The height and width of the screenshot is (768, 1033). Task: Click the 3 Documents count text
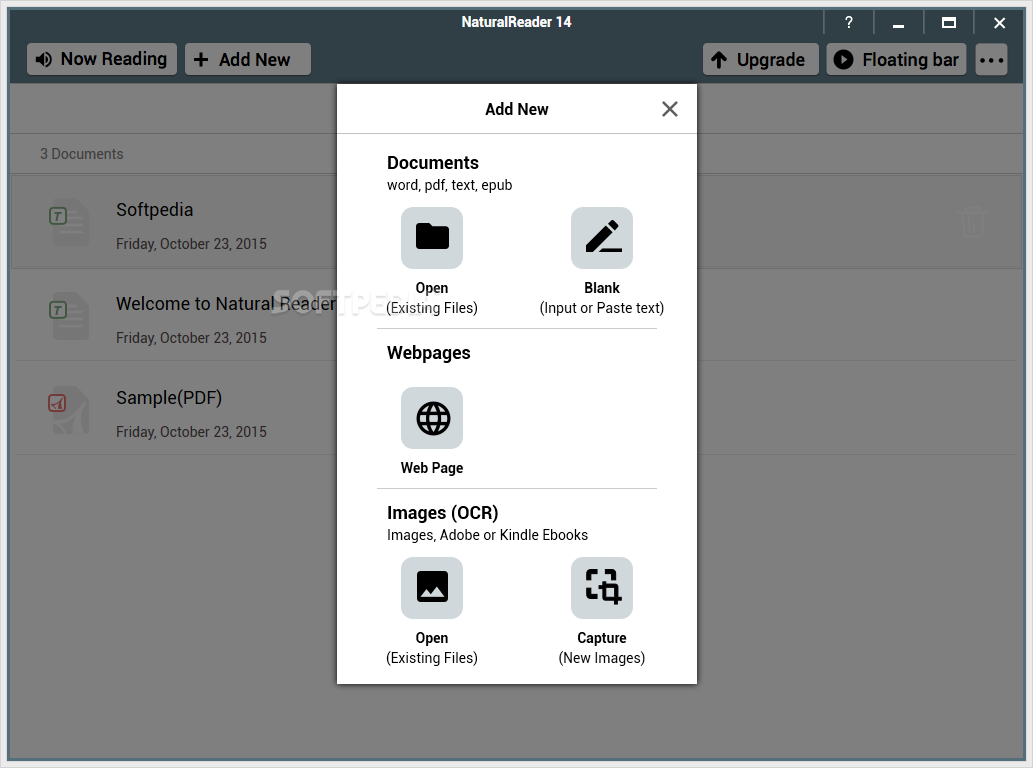tap(82, 153)
